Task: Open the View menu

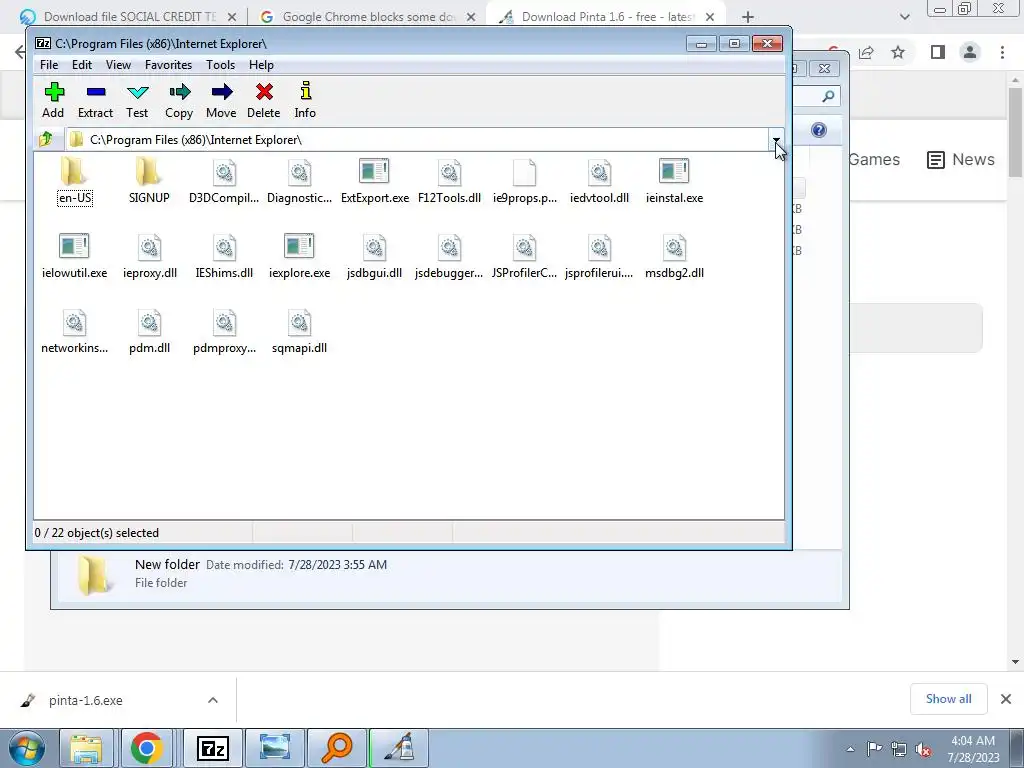Action: click(118, 65)
